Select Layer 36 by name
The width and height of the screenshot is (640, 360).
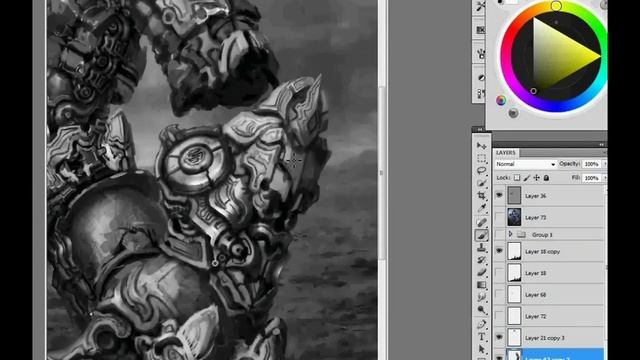pyautogui.click(x=536, y=196)
